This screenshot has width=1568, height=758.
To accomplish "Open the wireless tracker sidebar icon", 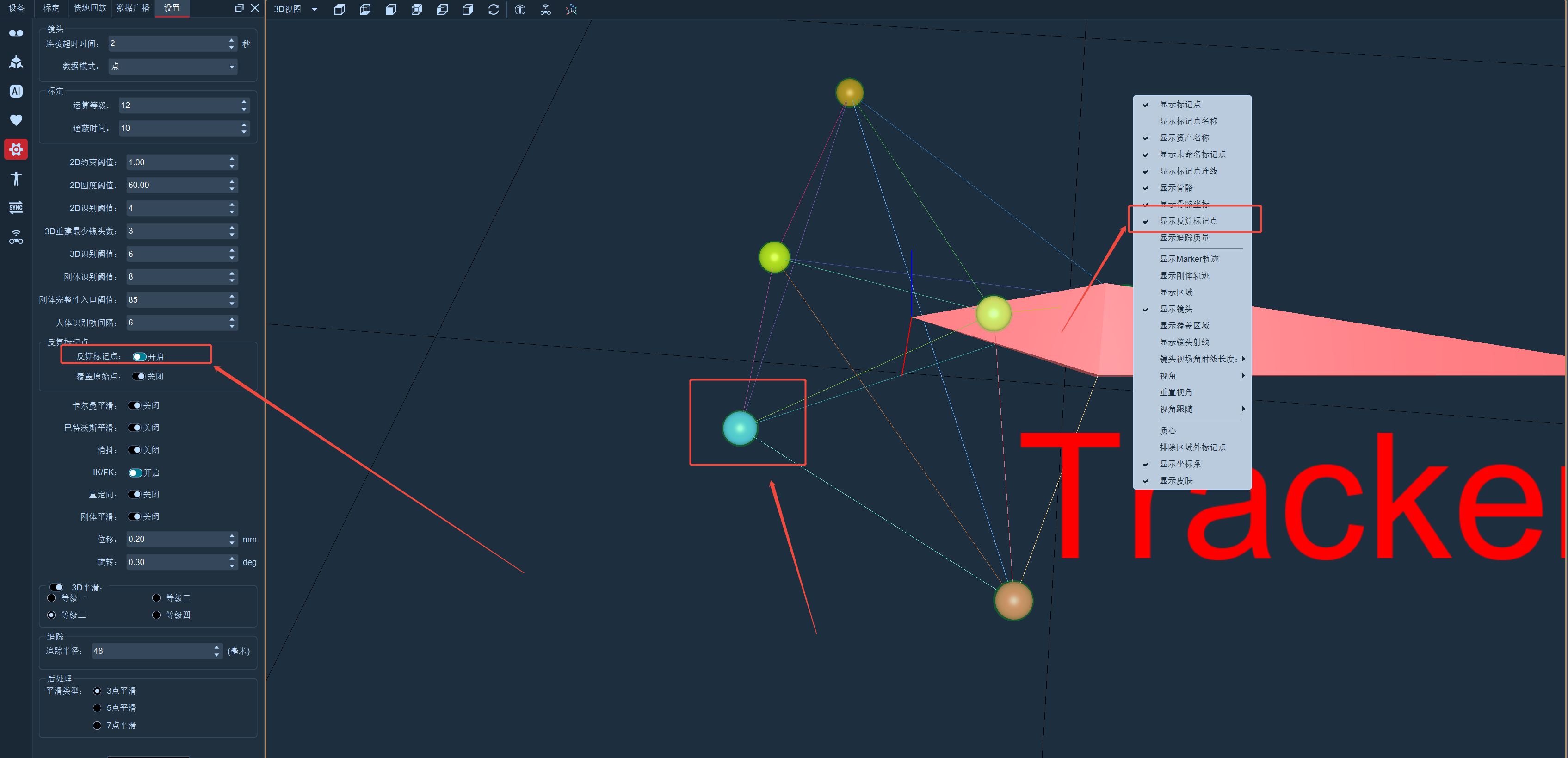I will coord(16,237).
